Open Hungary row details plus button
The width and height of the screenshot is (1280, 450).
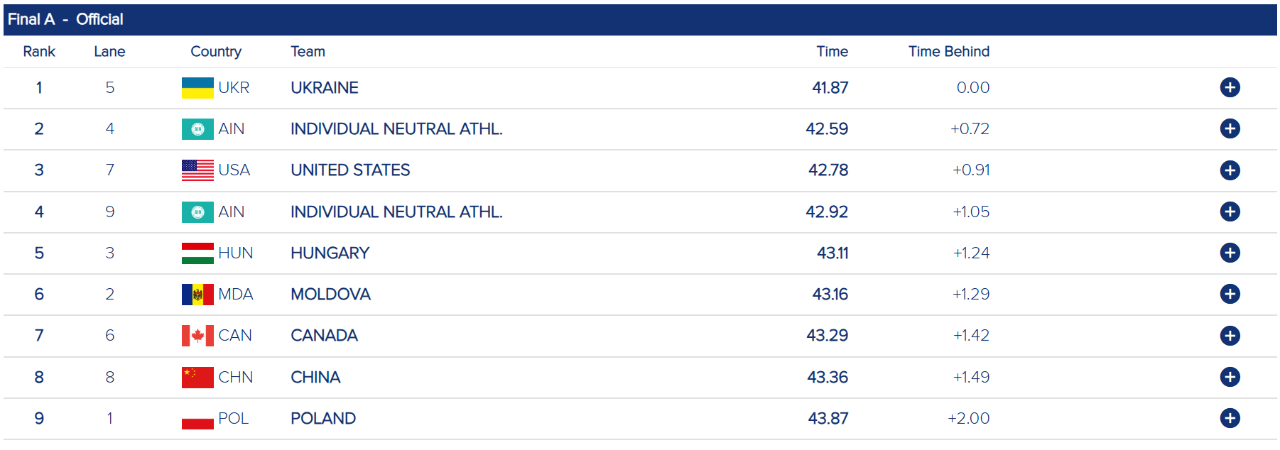coord(1230,253)
